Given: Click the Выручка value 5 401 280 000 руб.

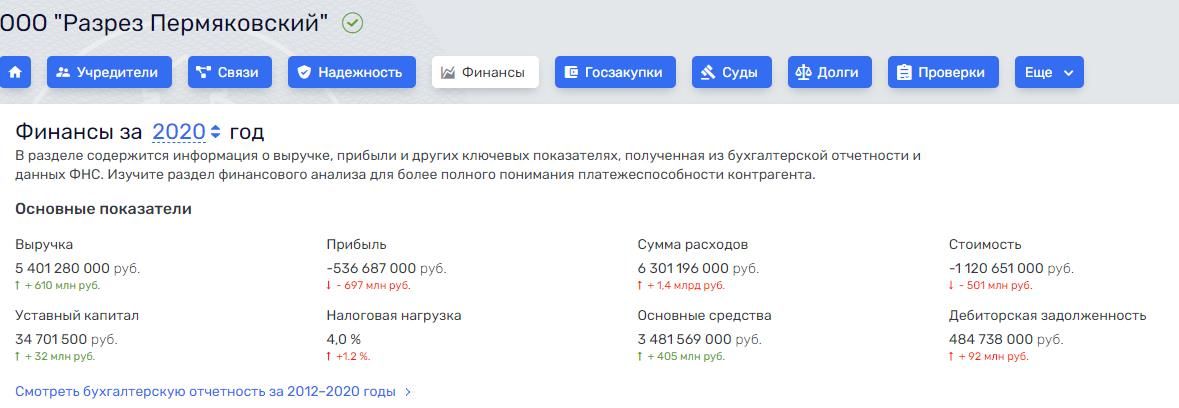Looking at the screenshot, I should [x=77, y=268].
